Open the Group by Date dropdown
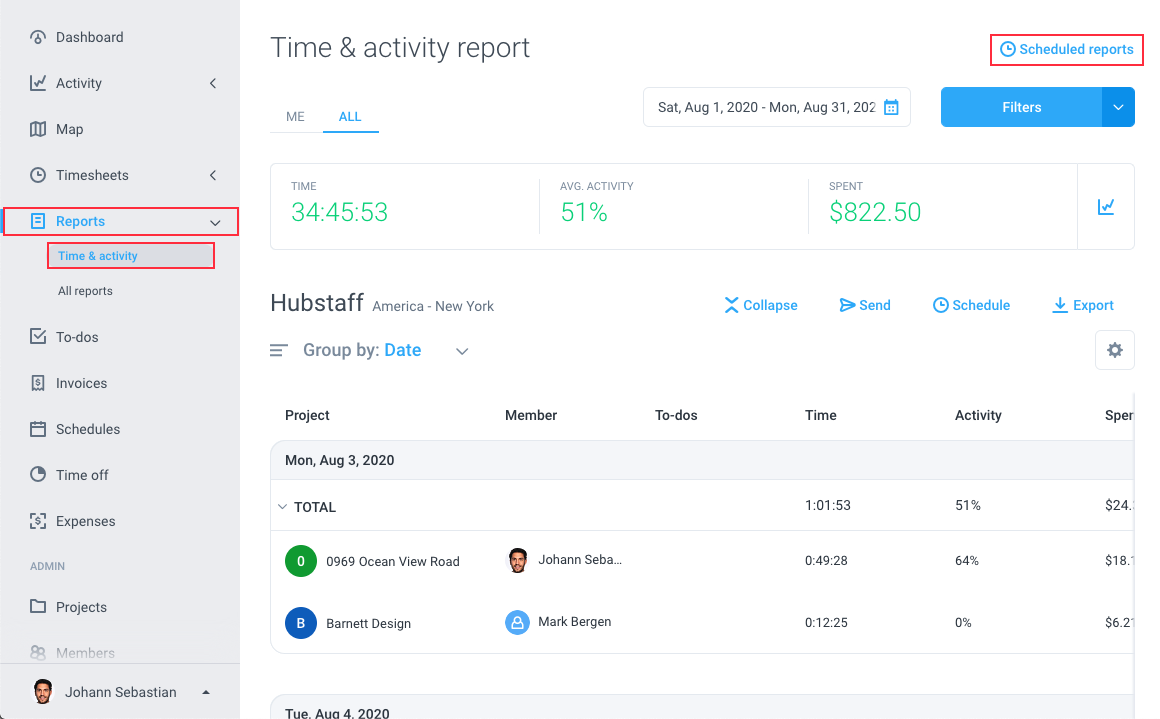1160x719 pixels. [x=461, y=351]
